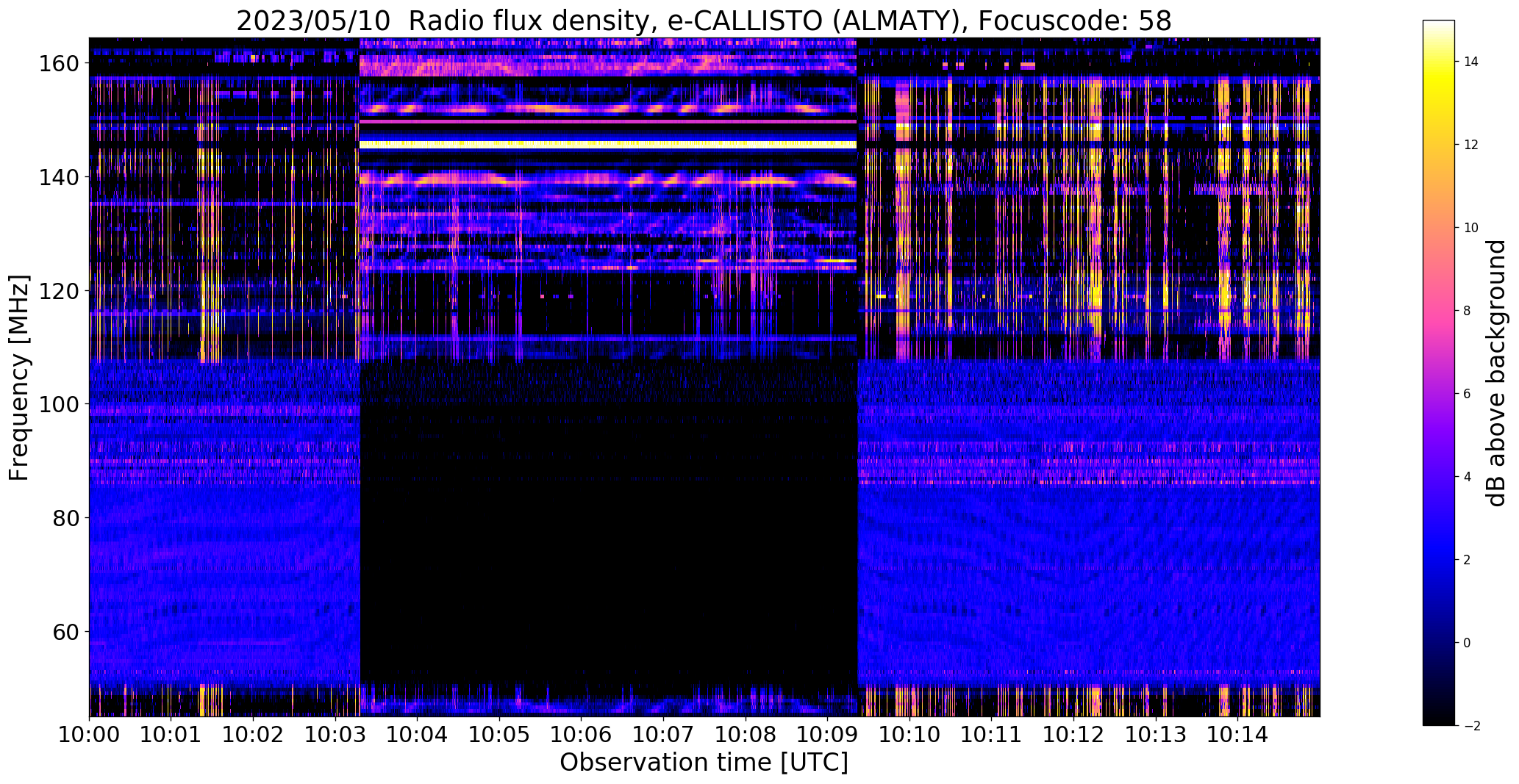Click the colorbar gradient strip

(x=1439, y=373)
